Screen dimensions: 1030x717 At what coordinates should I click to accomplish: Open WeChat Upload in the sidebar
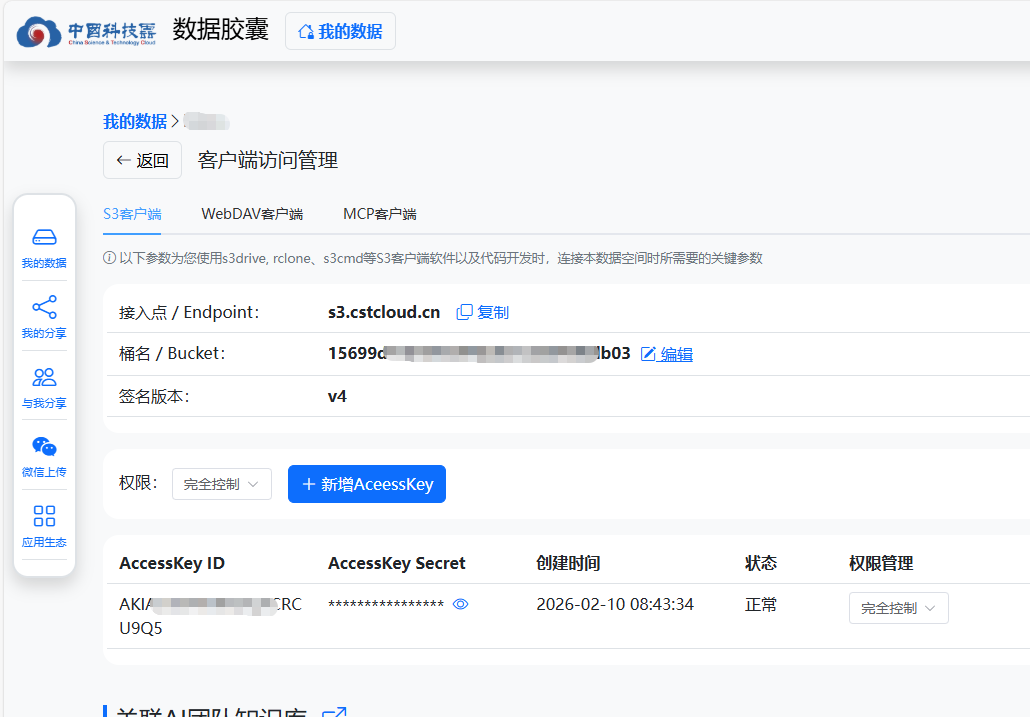[44, 456]
